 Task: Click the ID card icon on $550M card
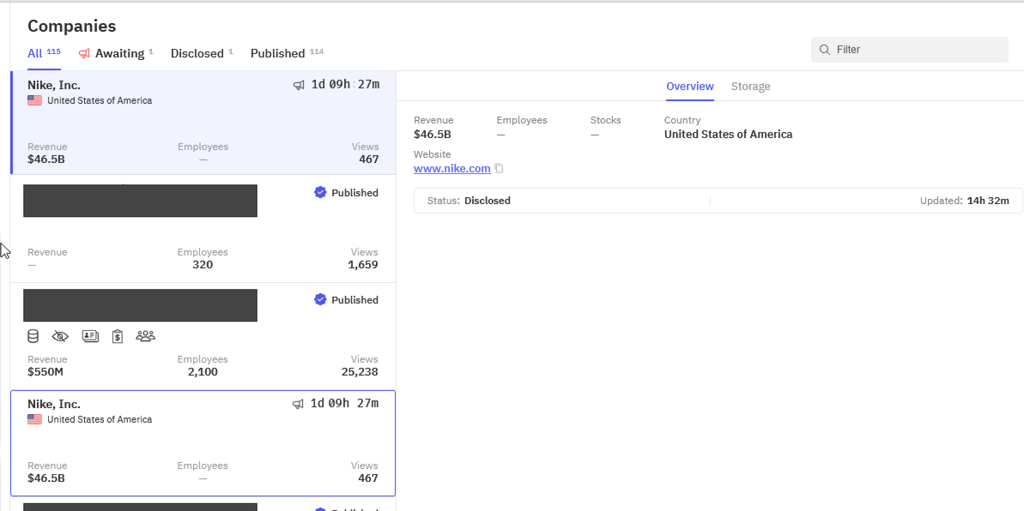(90, 336)
